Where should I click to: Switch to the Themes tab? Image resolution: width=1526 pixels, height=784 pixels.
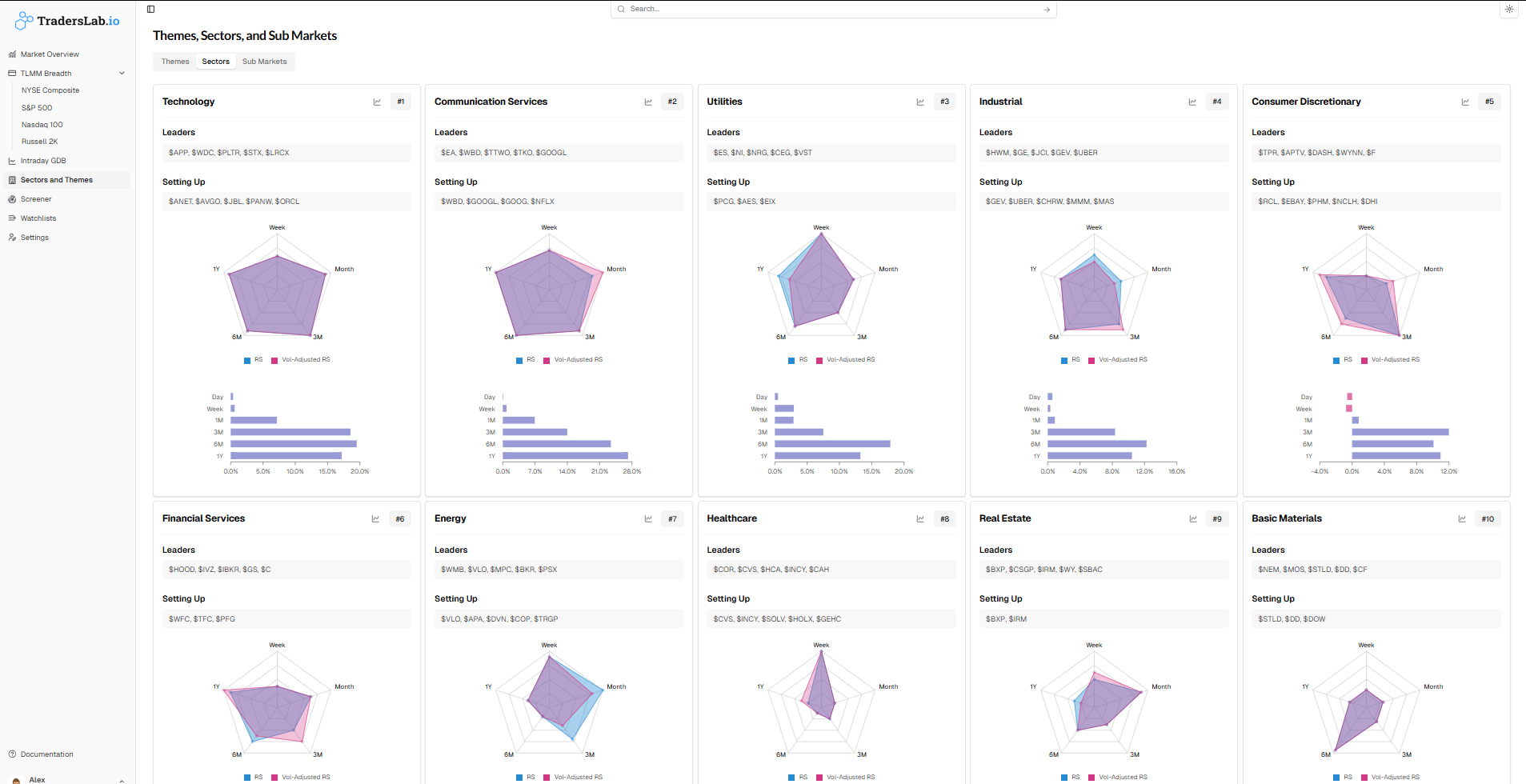tap(175, 62)
